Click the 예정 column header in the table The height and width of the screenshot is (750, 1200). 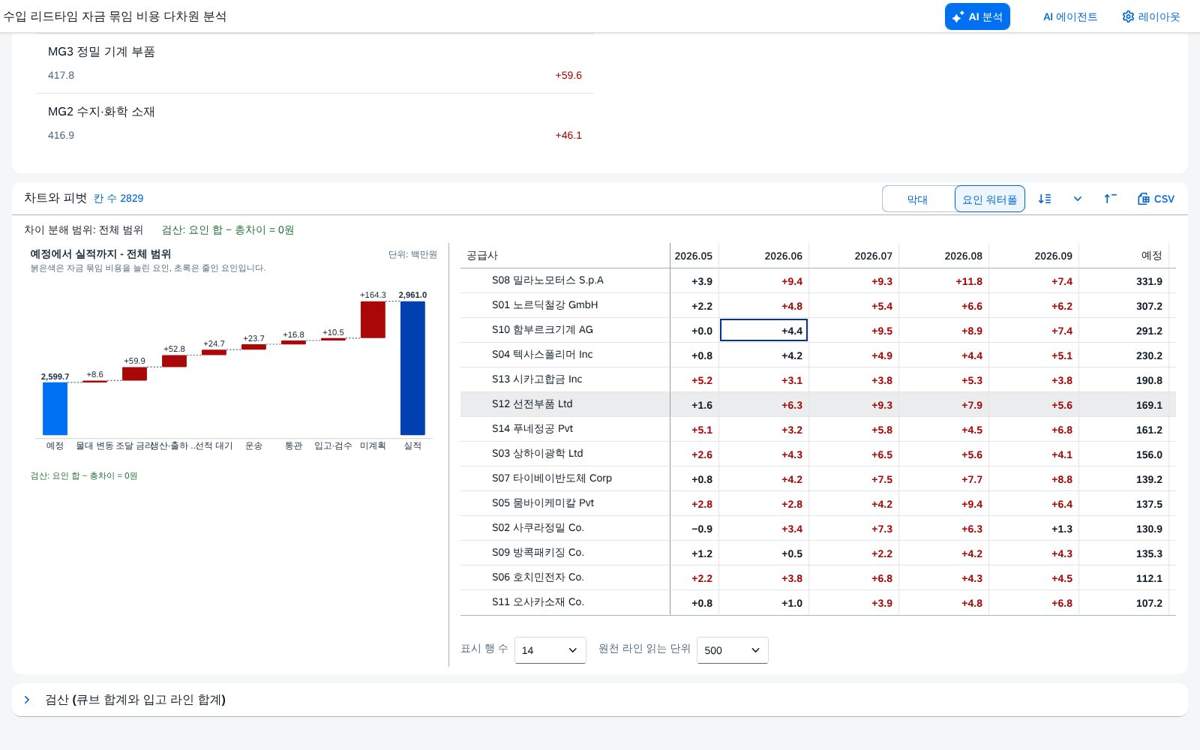click(x=1124, y=256)
